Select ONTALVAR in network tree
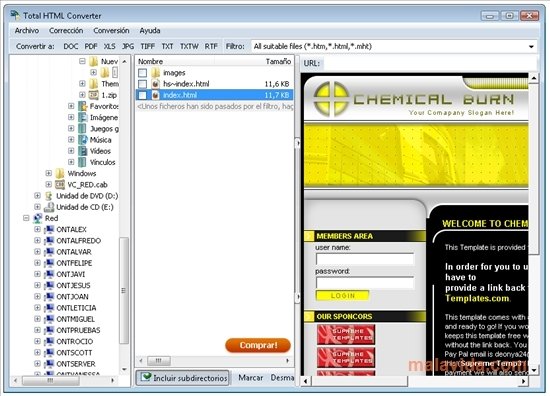Viewport: 550px width, 396px height. pyautogui.click(x=74, y=252)
